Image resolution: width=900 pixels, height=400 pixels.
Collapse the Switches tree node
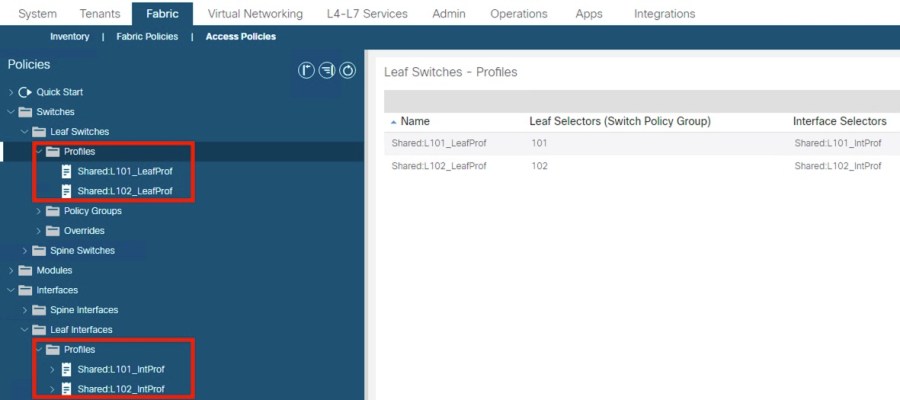pos(11,112)
